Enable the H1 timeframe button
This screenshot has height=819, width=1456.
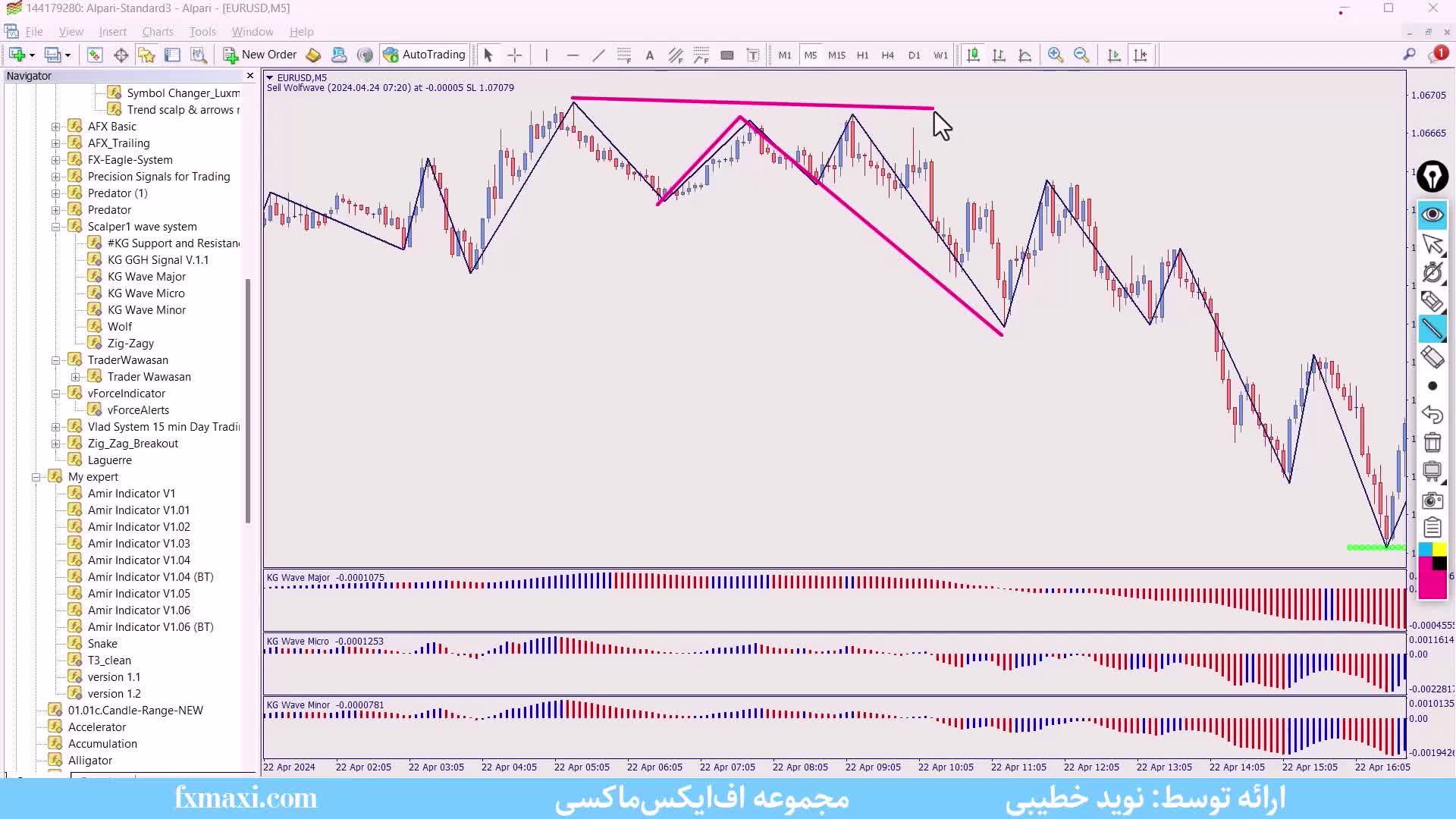pos(862,55)
